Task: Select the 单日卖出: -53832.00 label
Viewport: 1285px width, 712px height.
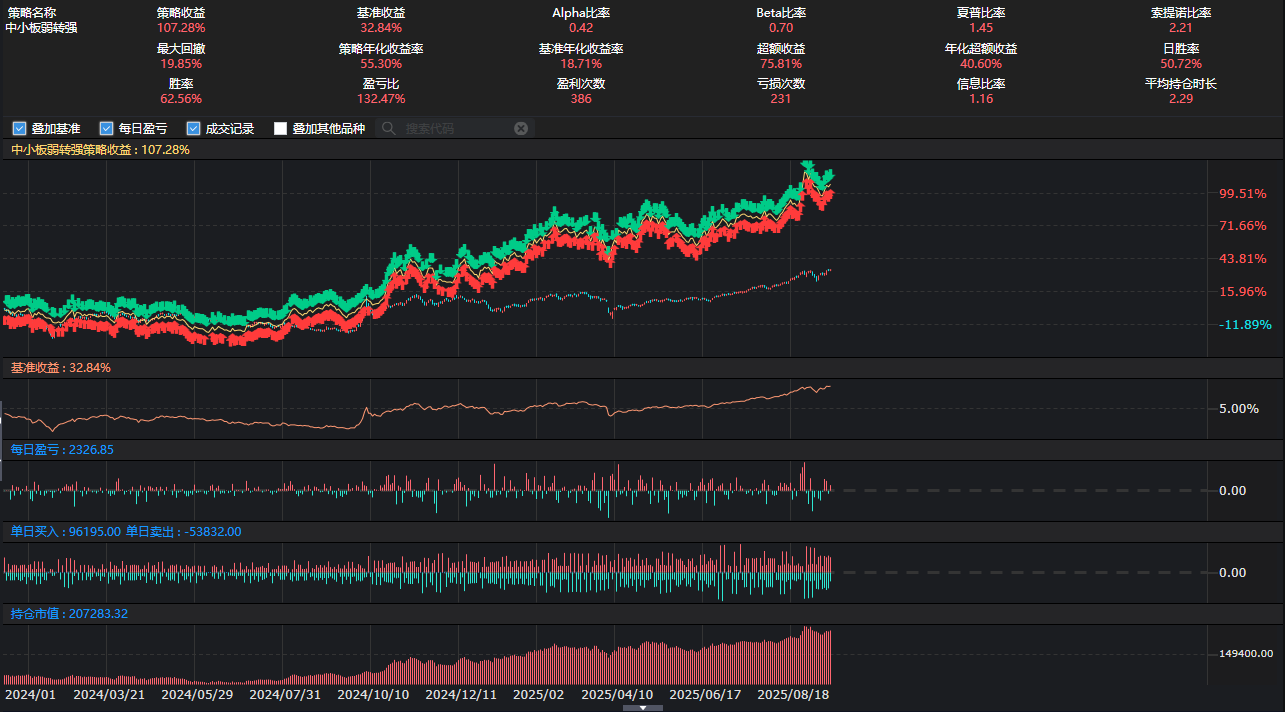Action: [183, 532]
